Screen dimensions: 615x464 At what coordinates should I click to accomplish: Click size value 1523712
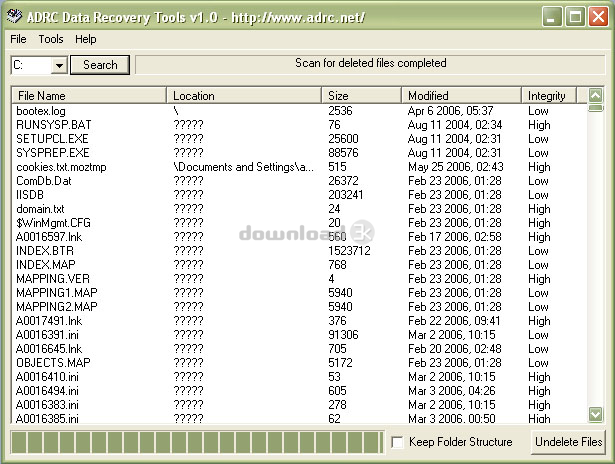point(349,251)
